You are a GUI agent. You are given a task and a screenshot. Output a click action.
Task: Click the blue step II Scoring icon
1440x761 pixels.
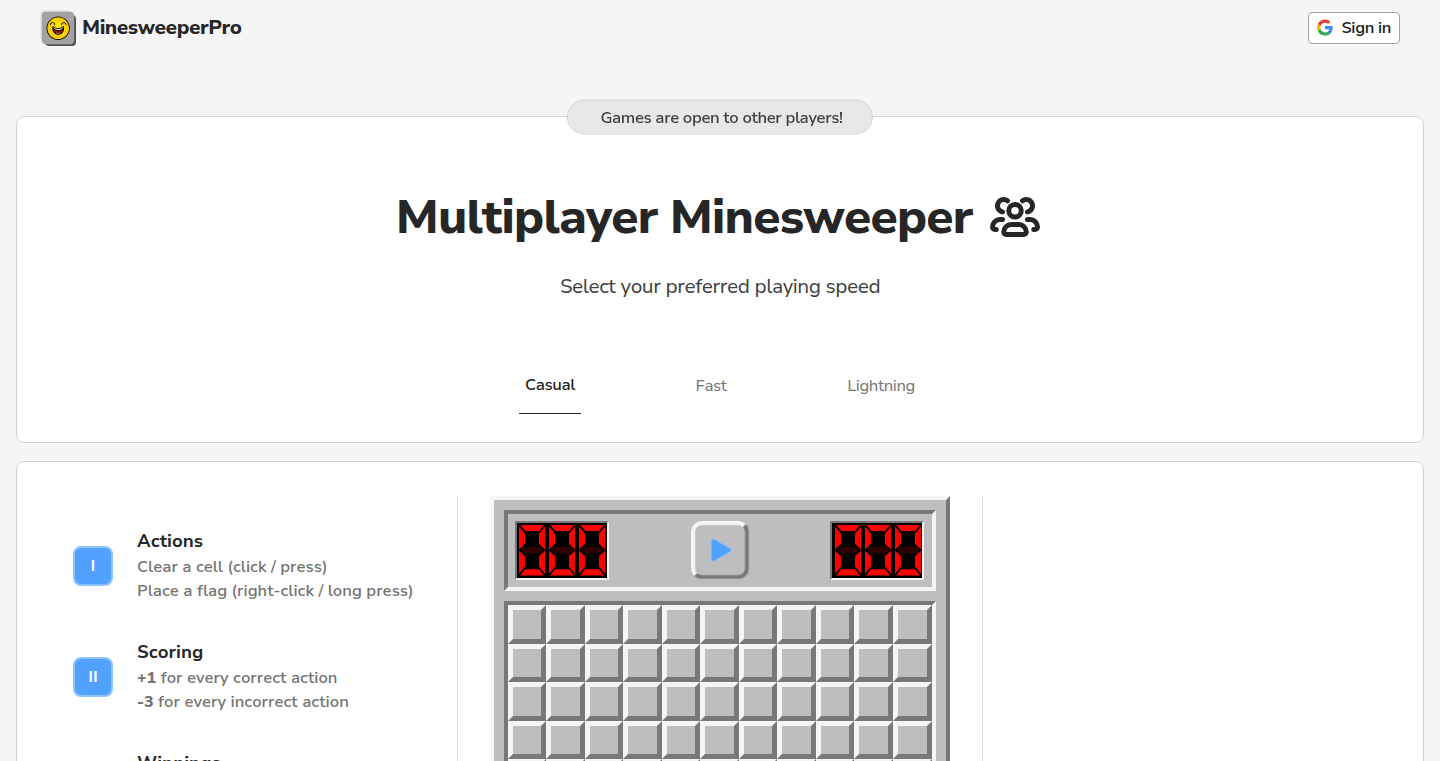click(x=93, y=677)
